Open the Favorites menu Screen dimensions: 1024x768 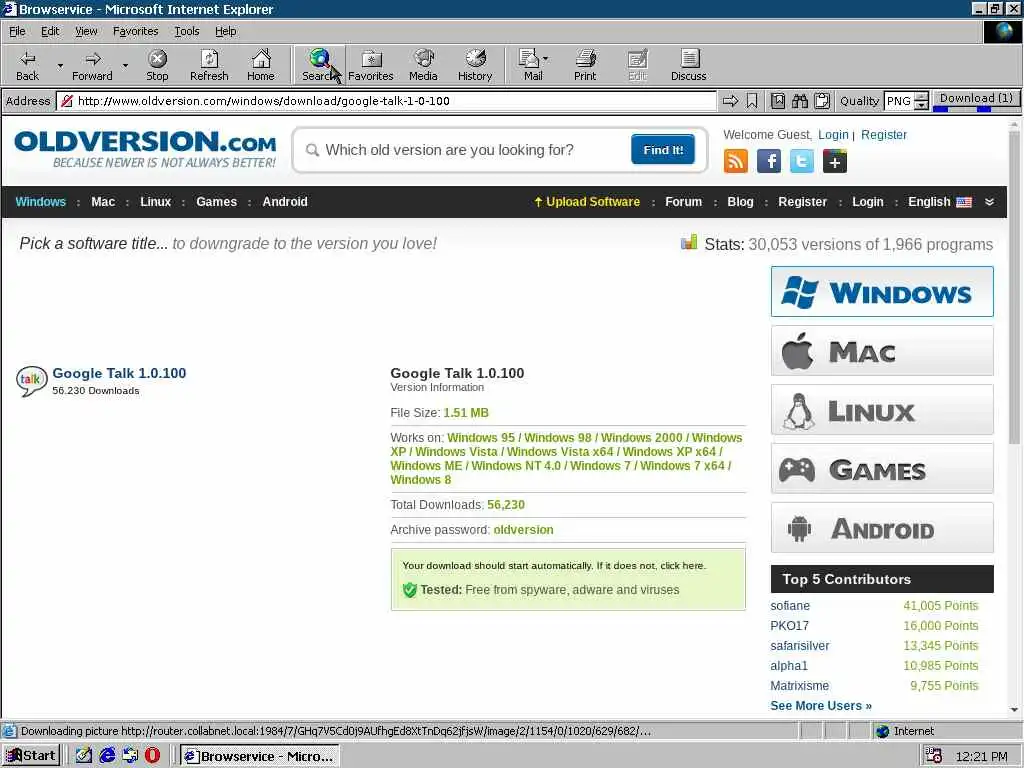[135, 31]
